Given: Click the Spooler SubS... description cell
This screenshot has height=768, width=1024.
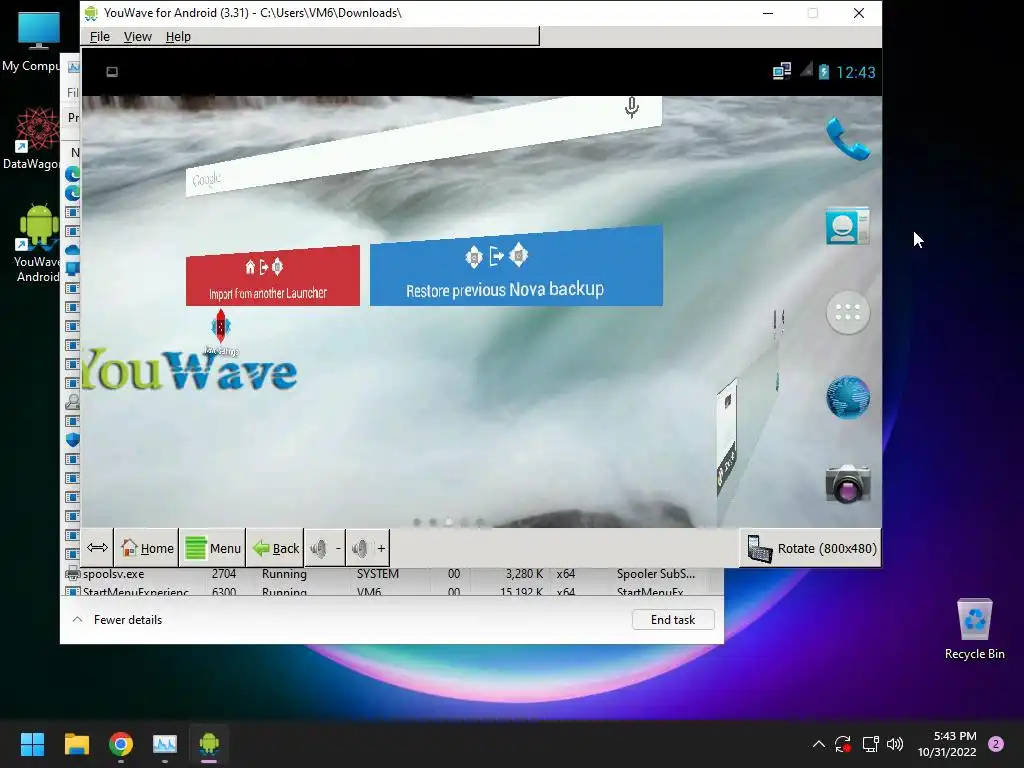Looking at the screenshot, I should (656, 574).
